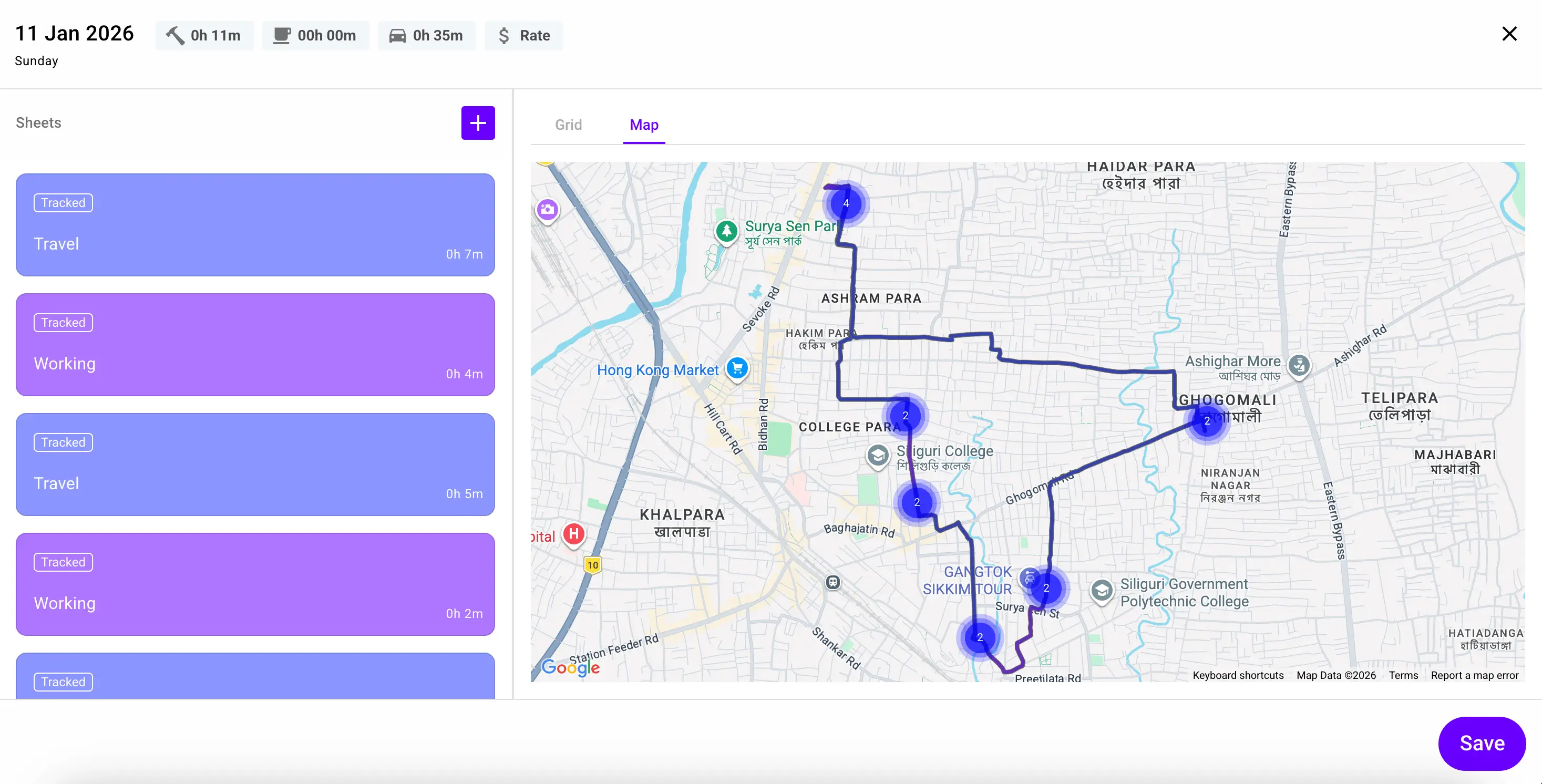Click Report a map error link
Image resolution: width=1542 pixels, height=784 pixels.
[x=1474, y=675]
